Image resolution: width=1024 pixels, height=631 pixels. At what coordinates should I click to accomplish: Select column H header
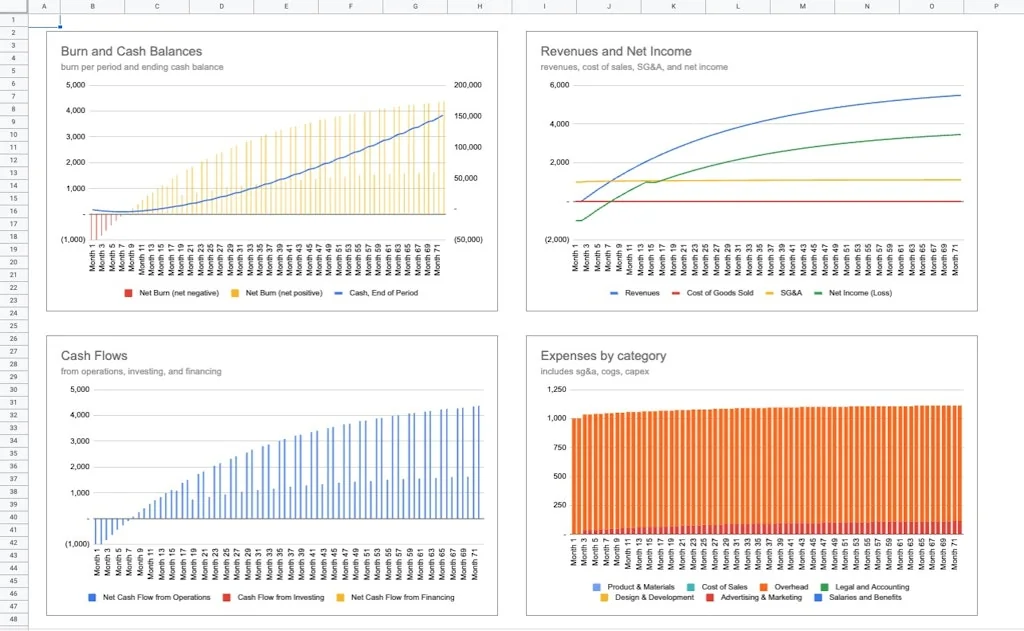(478, 7)
